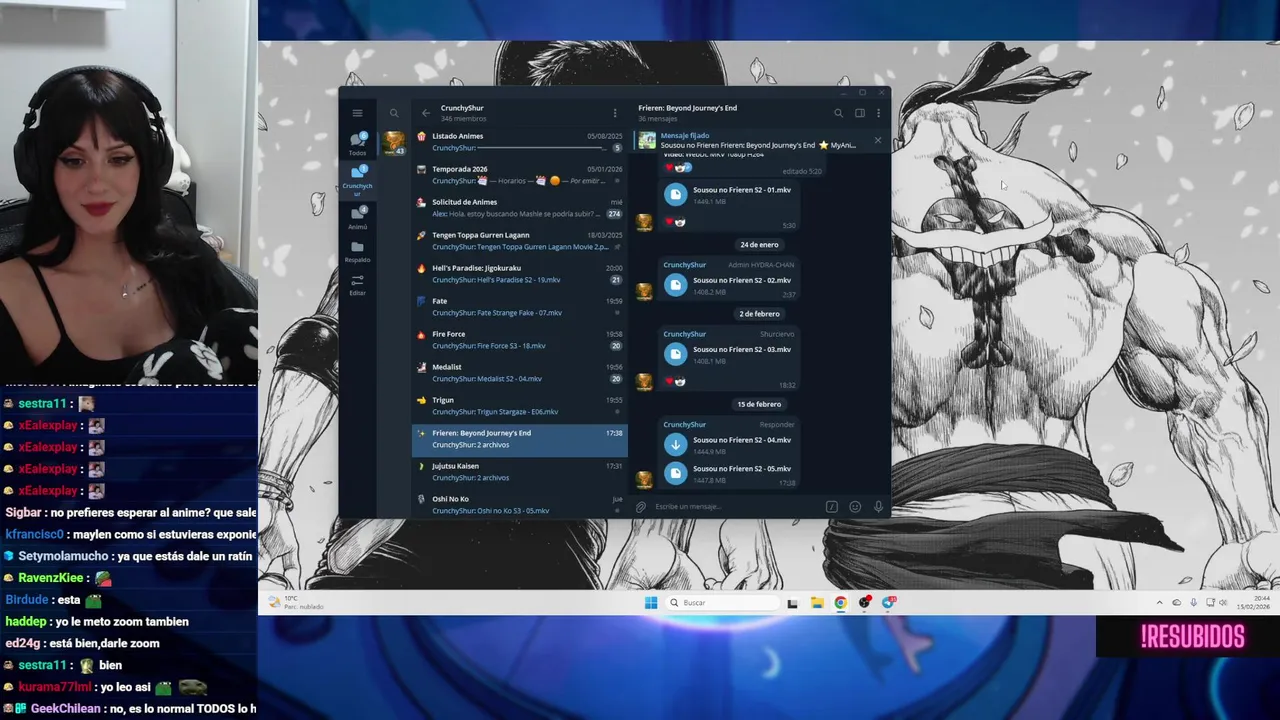Viewport: 1280px width, 720px height.
Task: Click the file icon of Sousou no Frieren S2 - 02.mkv
Action: (x=676, y=285)
